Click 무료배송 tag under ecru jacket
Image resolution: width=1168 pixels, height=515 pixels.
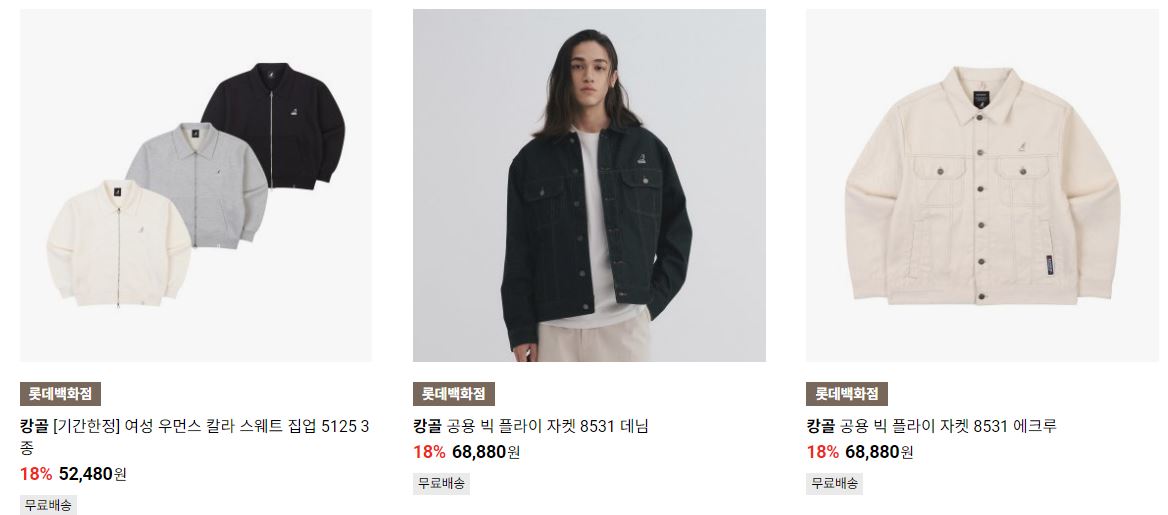coord(835,484)
